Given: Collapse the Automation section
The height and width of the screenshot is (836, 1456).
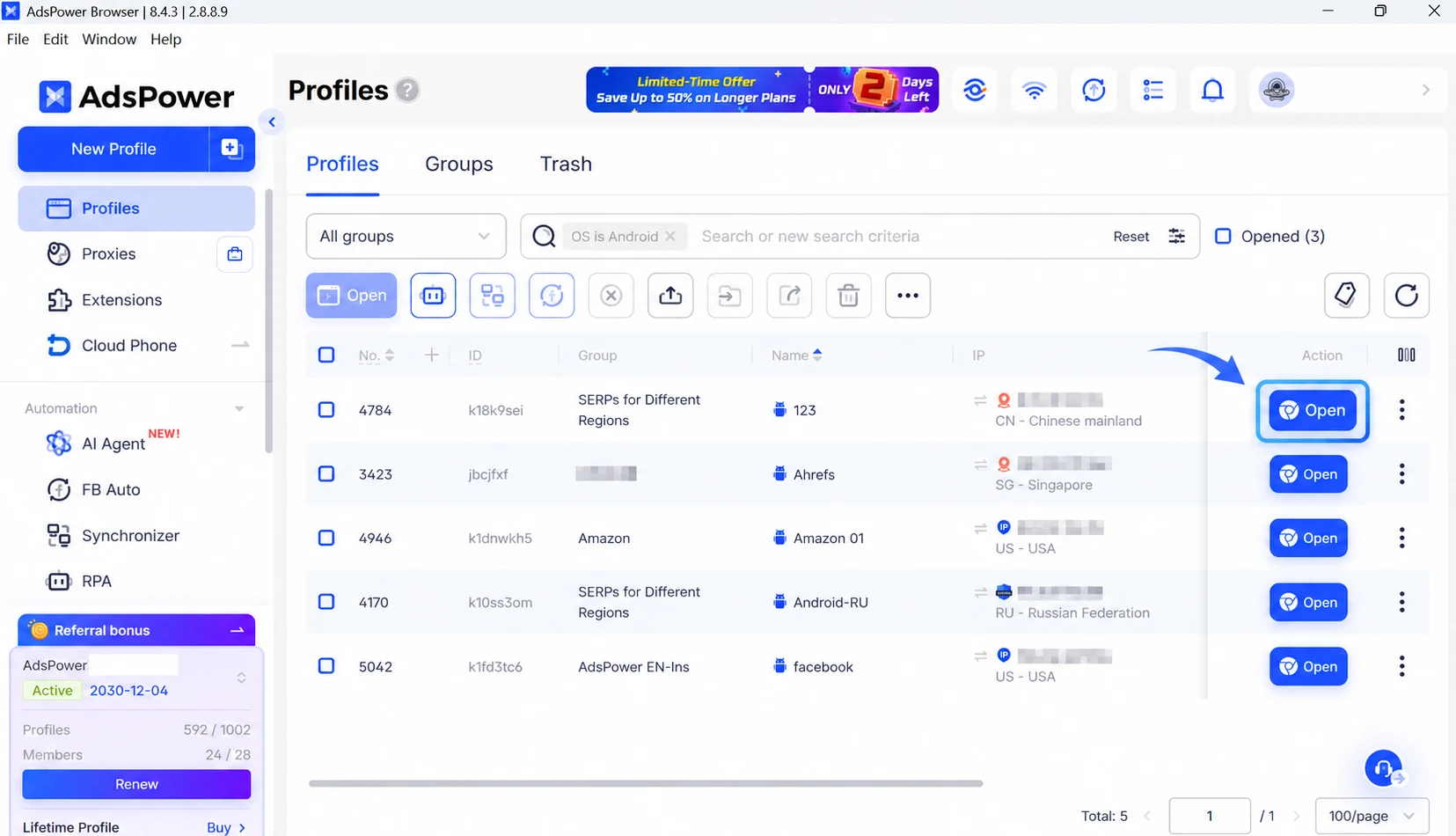Looking at the screenshot, I should (238, 408).
